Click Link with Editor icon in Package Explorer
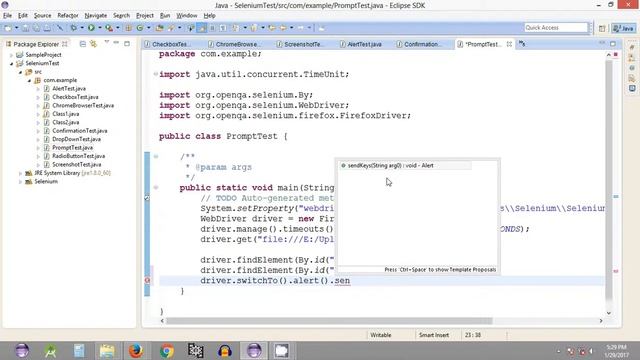This screenshot has width=640, height=360. point(93,44)
